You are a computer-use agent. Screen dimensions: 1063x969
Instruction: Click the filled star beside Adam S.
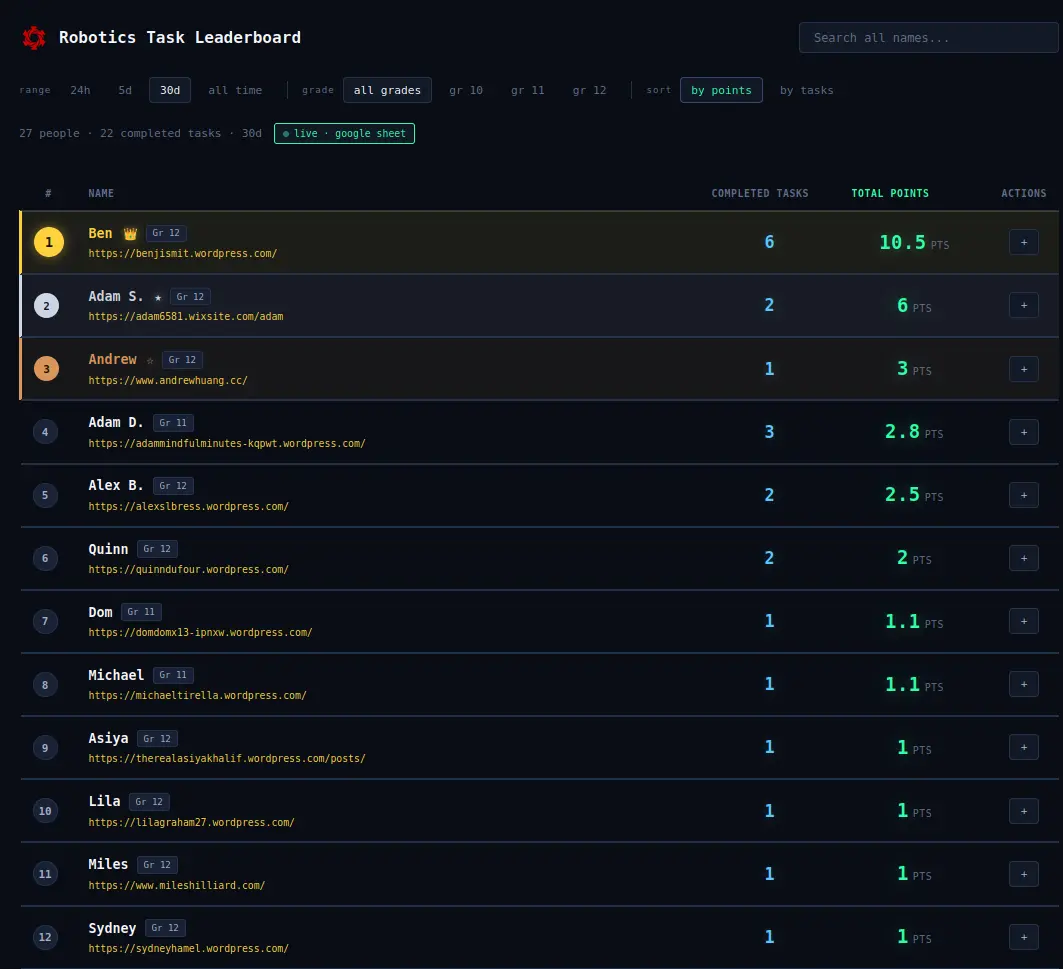coord(158,297)
